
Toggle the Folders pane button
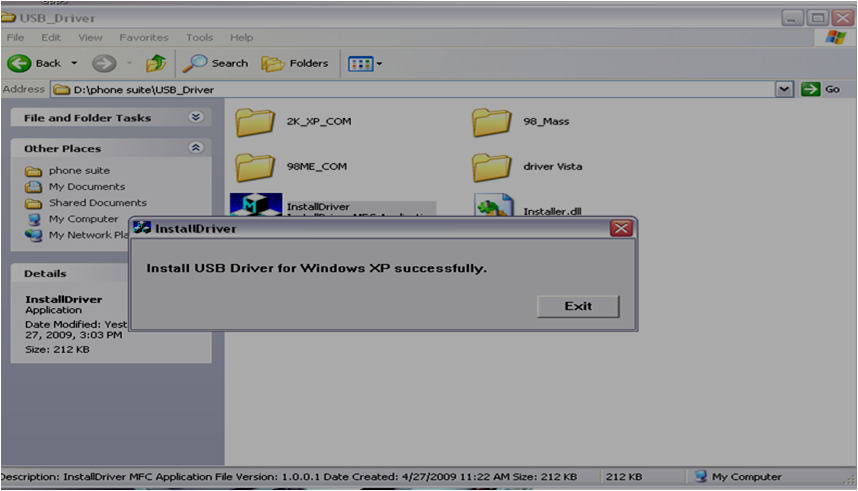(x=295, y=63)
